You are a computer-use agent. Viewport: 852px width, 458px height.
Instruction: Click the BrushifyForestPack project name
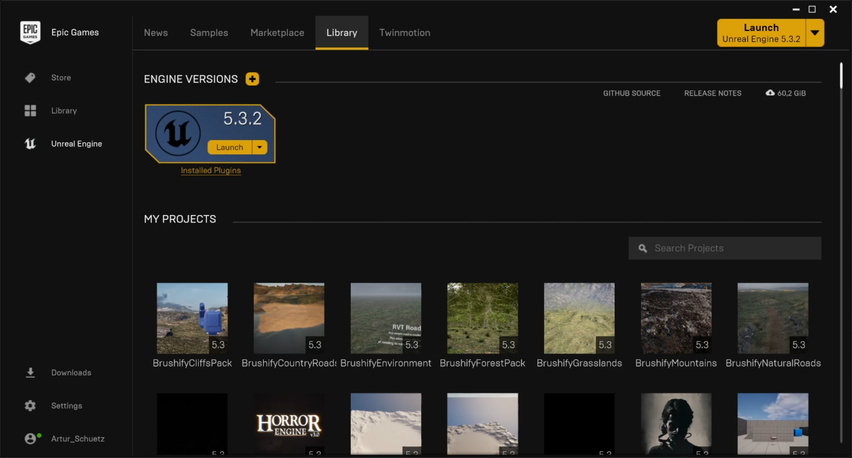point(483,363)
